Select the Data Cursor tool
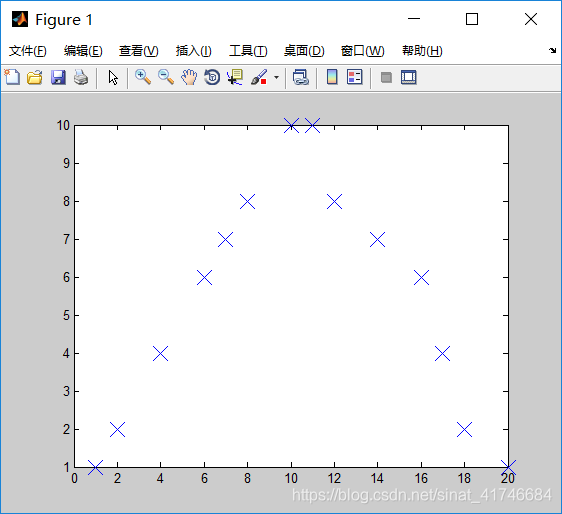 tap(235, 77)
